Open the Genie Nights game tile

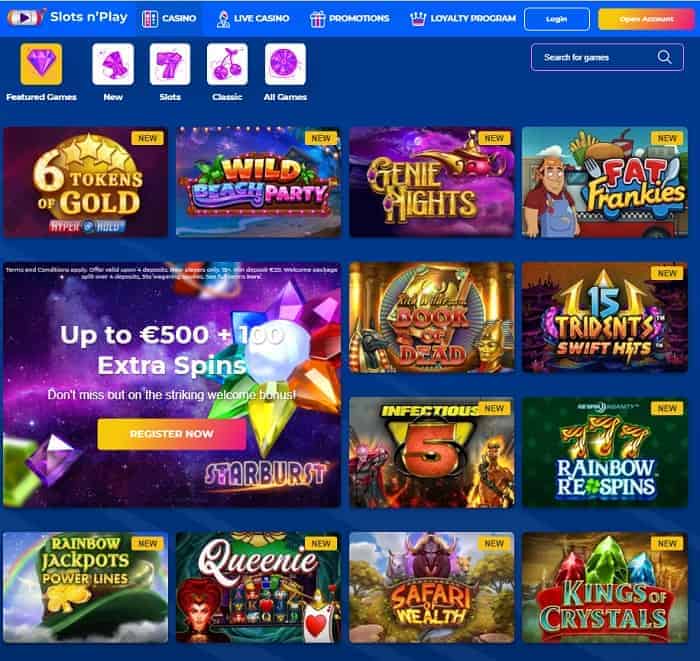pyautogui.click(x=432, y=182)
